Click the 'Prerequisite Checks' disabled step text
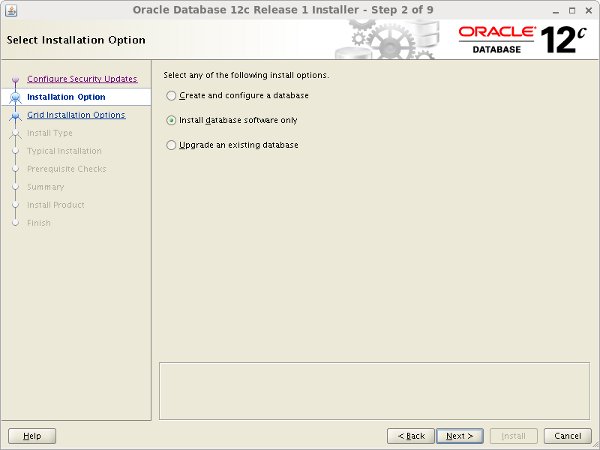This screenshot has width=600, height=450. click(67, 169)
